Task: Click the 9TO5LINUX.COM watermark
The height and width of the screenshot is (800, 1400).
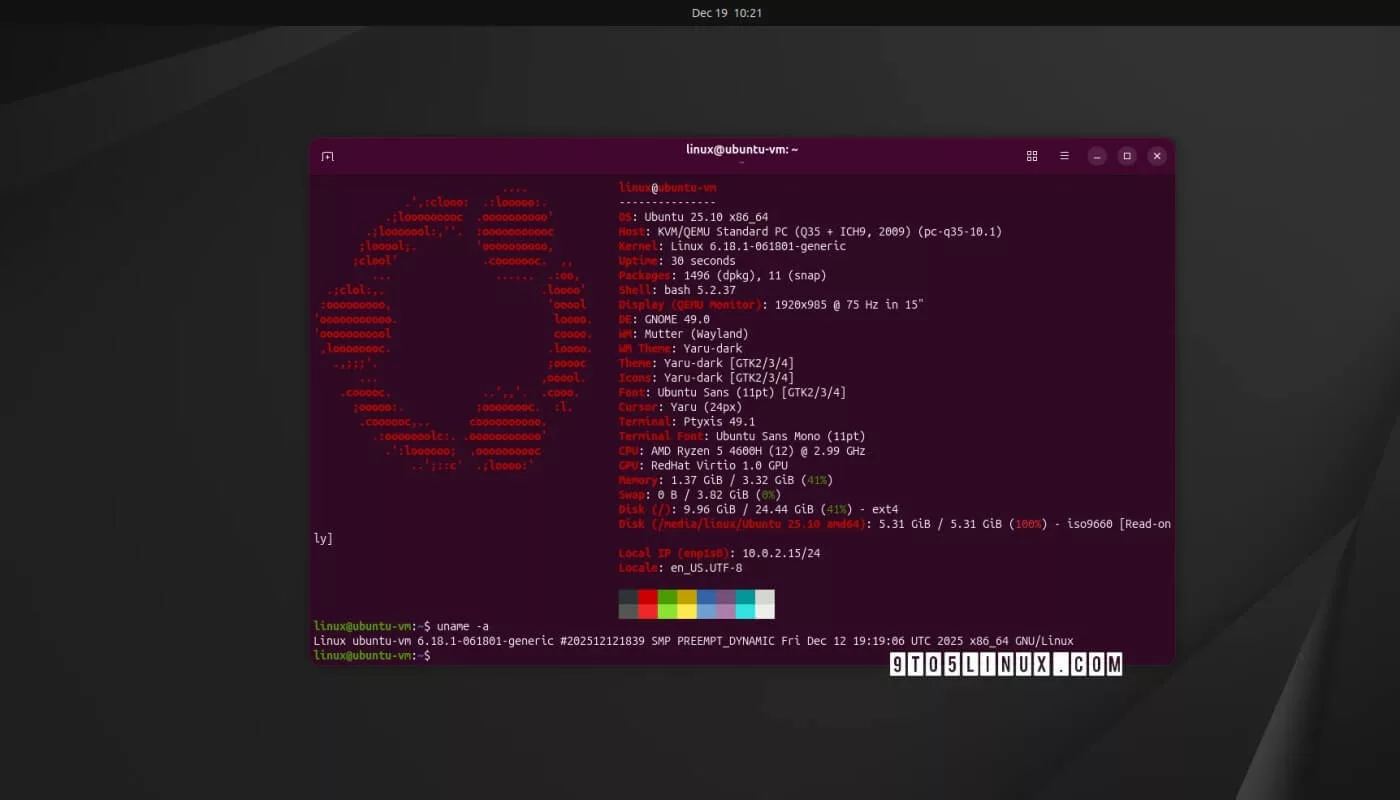Action: 1005,664
